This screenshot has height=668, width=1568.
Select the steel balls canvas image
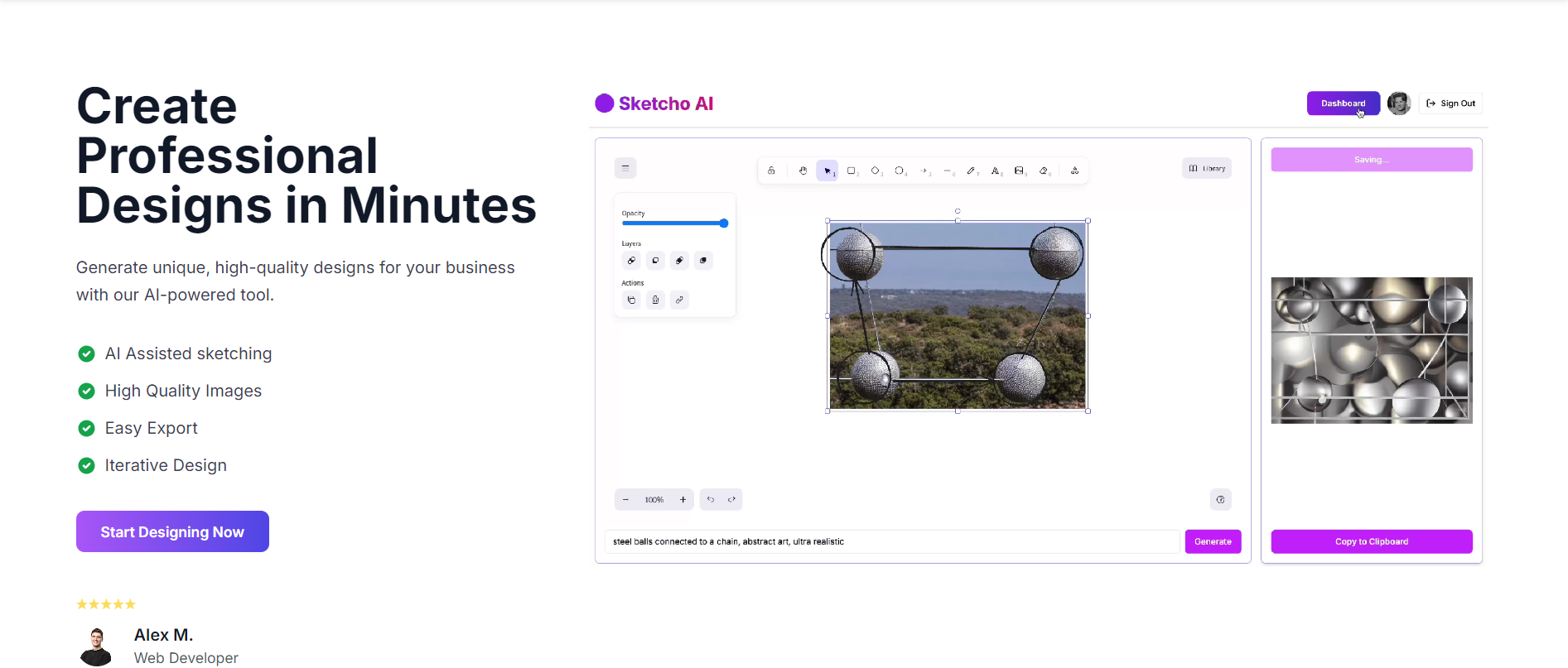[958, 315]
